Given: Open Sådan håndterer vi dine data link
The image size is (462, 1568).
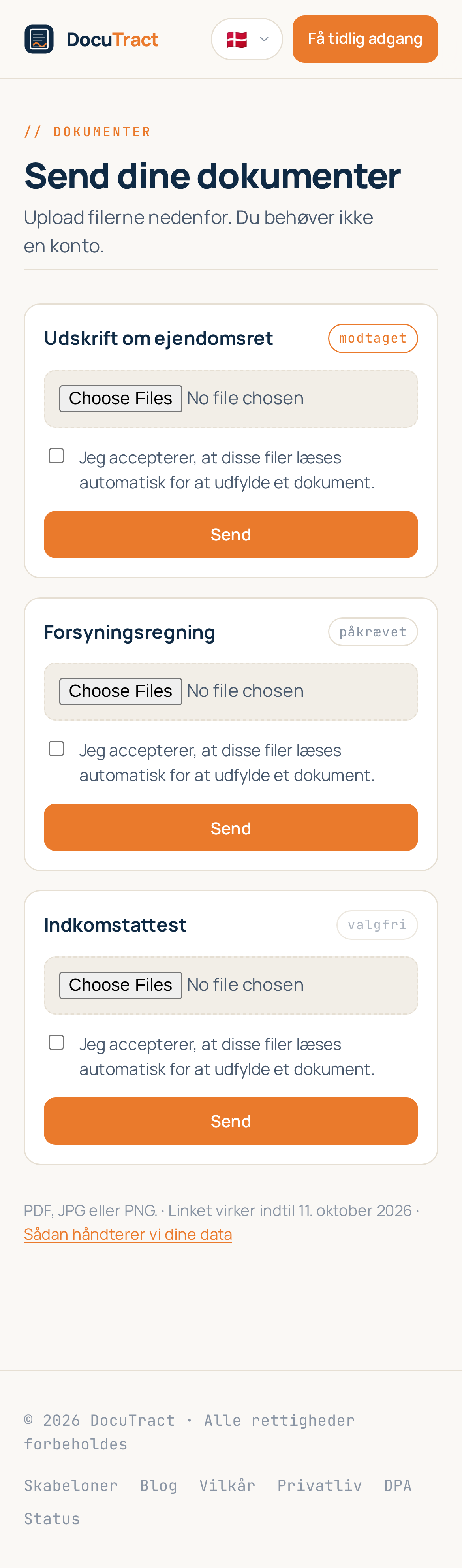Looking at the screenshot, I should coord(128,1235).
